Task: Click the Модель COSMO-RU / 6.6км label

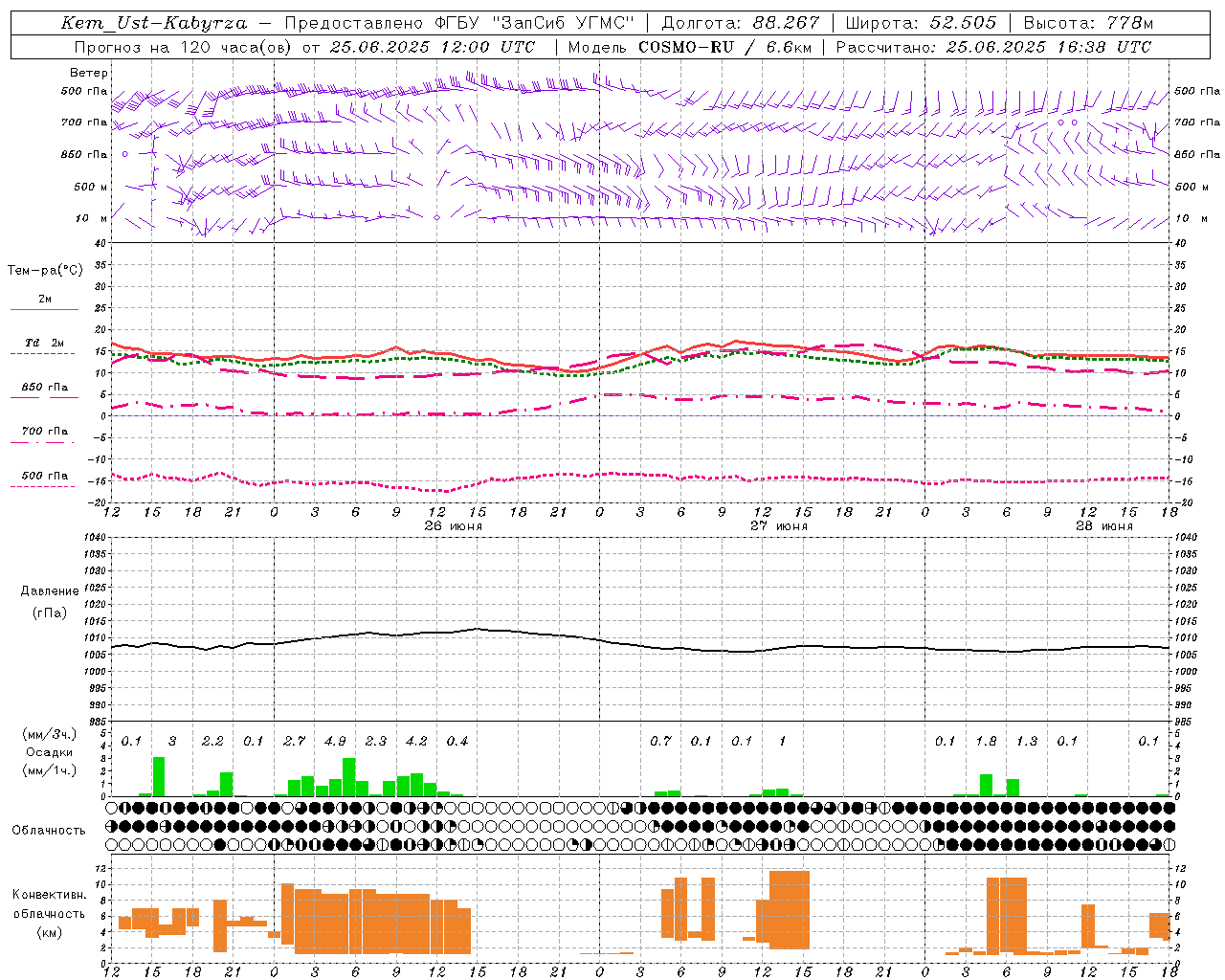Action: click(690, 47)
